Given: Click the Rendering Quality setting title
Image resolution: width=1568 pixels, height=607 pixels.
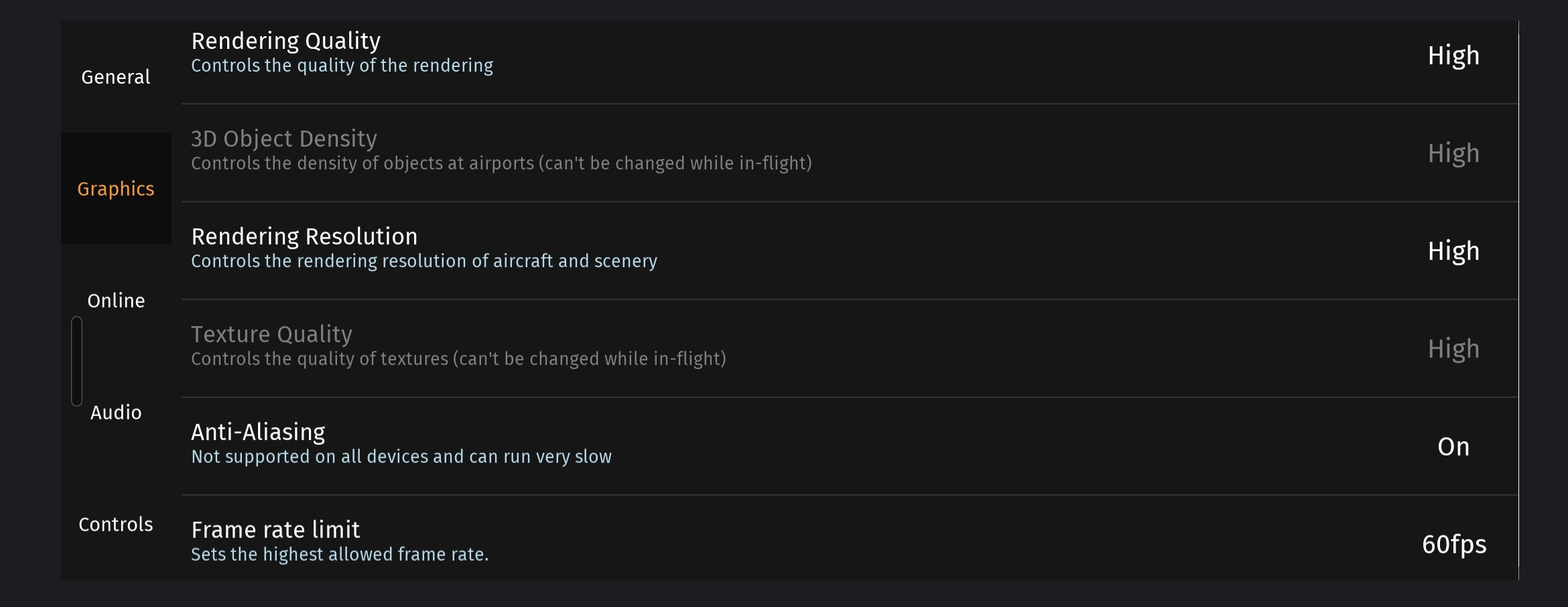Looking at the screenshot, I should click(285, 41).
